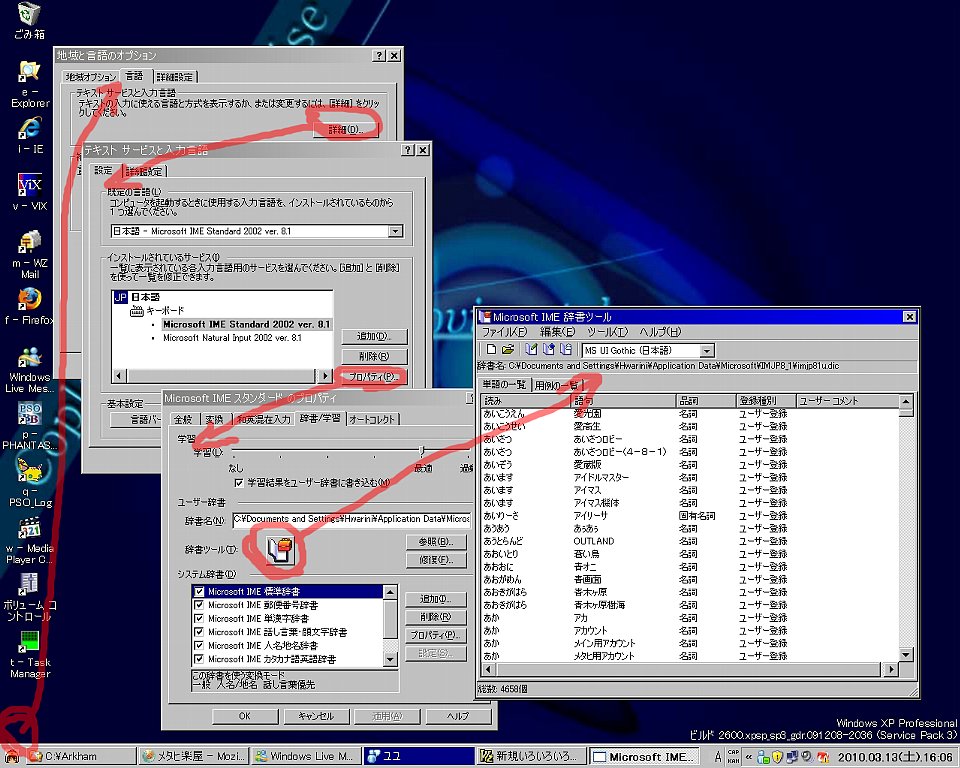Image resolution: width=960 pixels, height=768 pixels.
Task: Switch to Windows Live Messenger taskbar button
Action: coord(305,757)
